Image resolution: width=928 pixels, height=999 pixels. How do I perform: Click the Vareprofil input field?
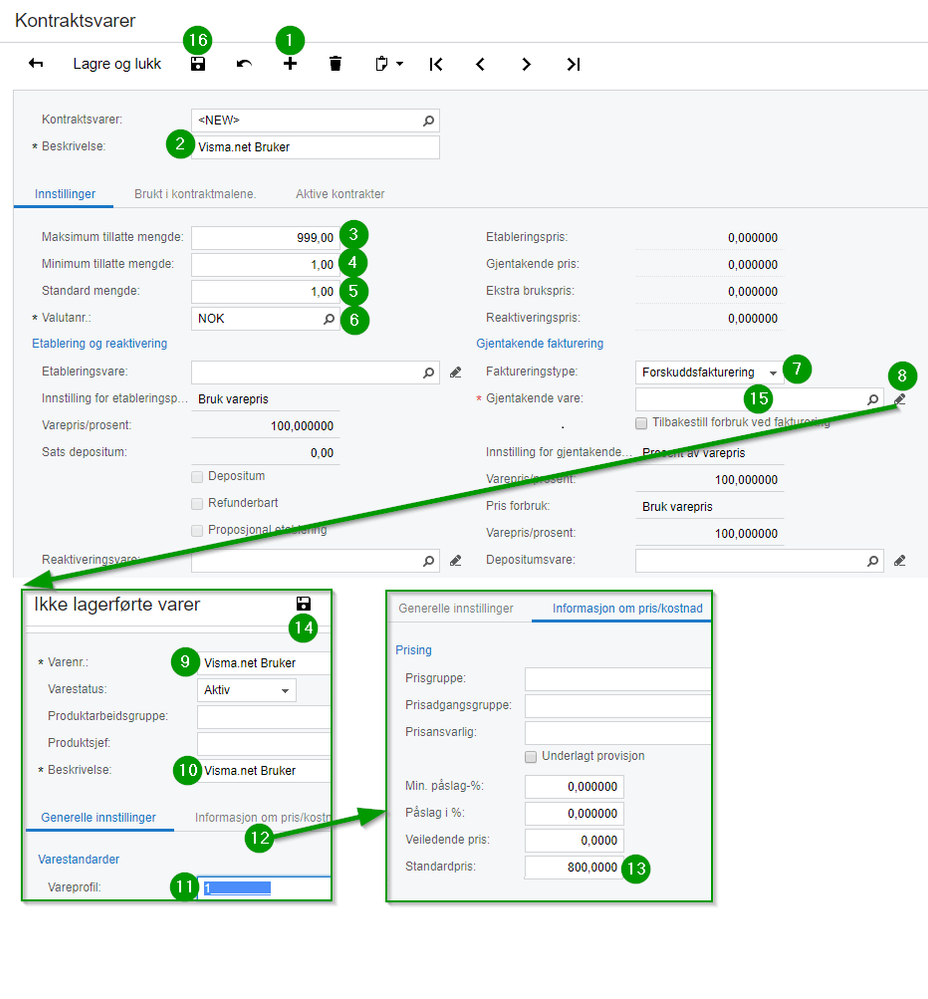coord(264,888)
